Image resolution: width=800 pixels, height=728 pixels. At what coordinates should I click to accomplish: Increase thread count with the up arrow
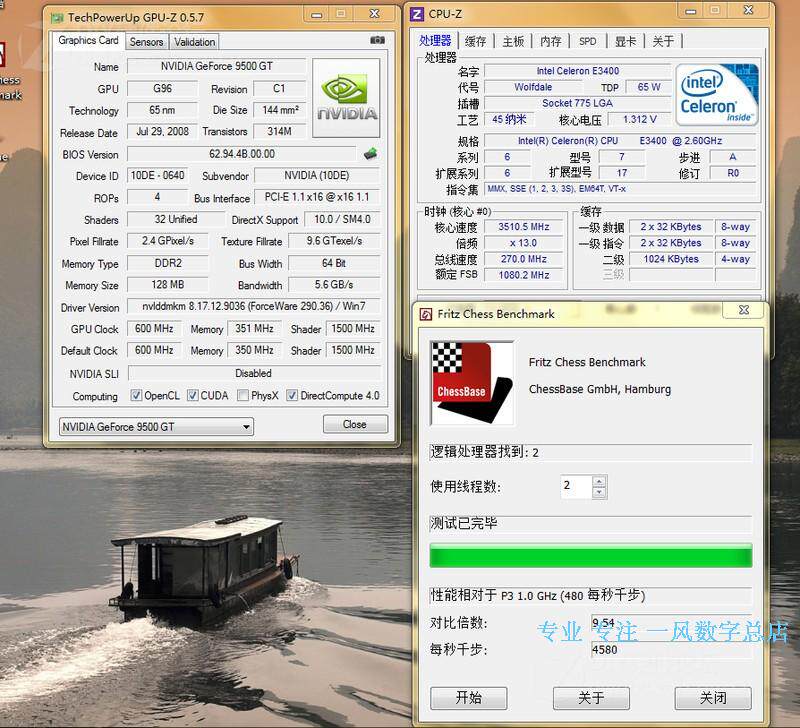(599, 481)
